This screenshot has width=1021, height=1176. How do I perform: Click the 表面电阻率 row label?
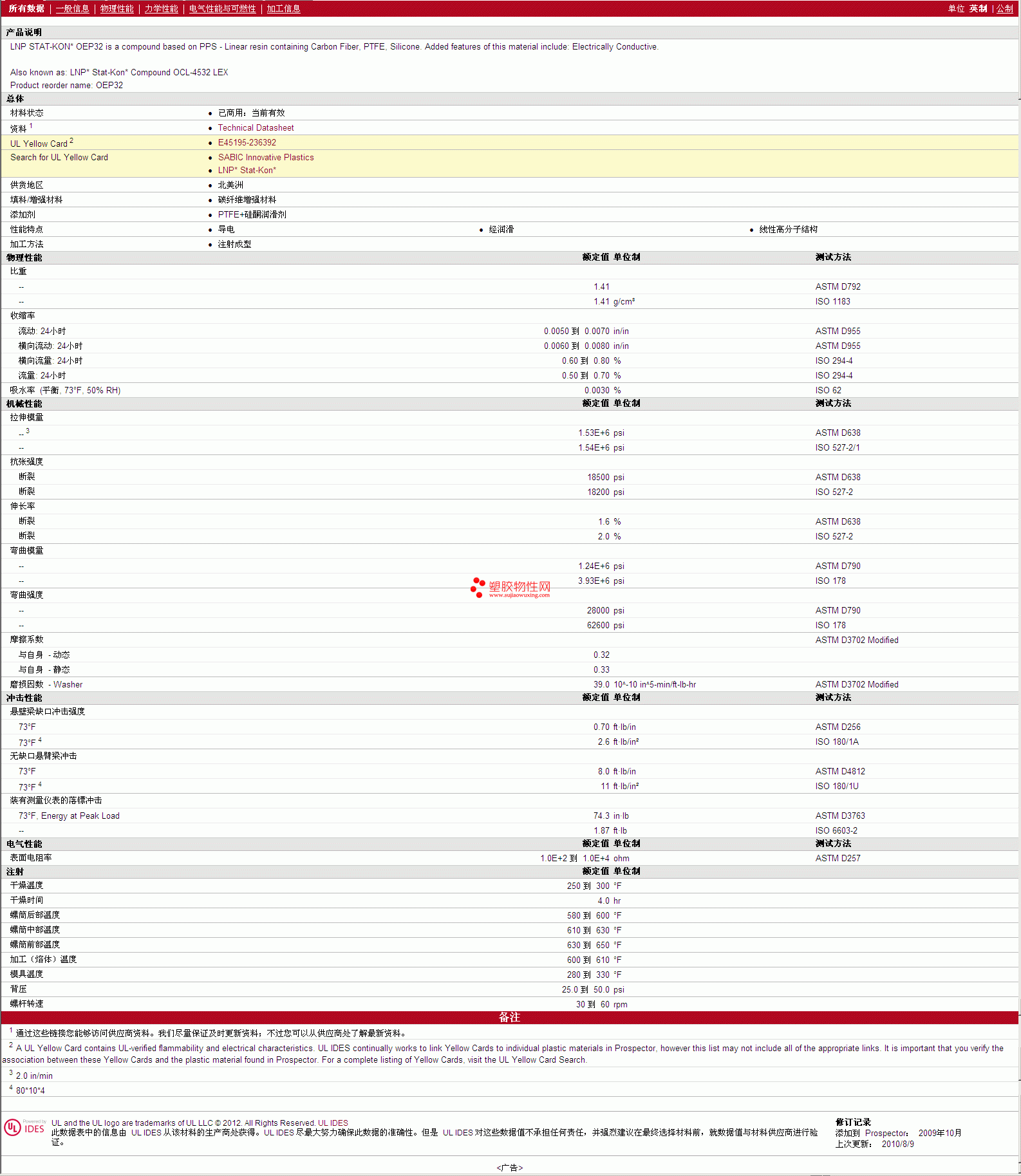pyautogui.click(x=31, y=858)
